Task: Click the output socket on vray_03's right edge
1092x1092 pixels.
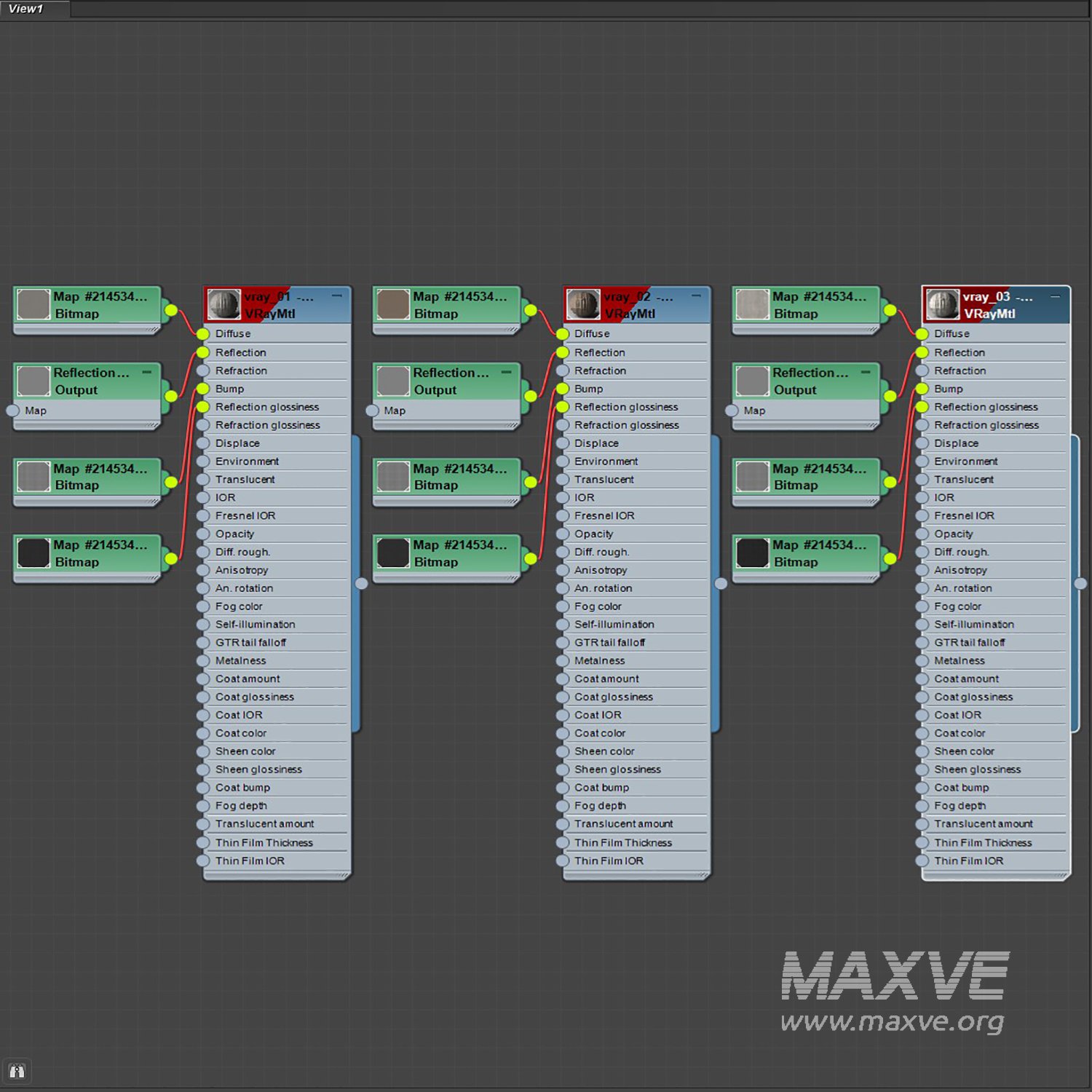Action: tap(1080, 583)
